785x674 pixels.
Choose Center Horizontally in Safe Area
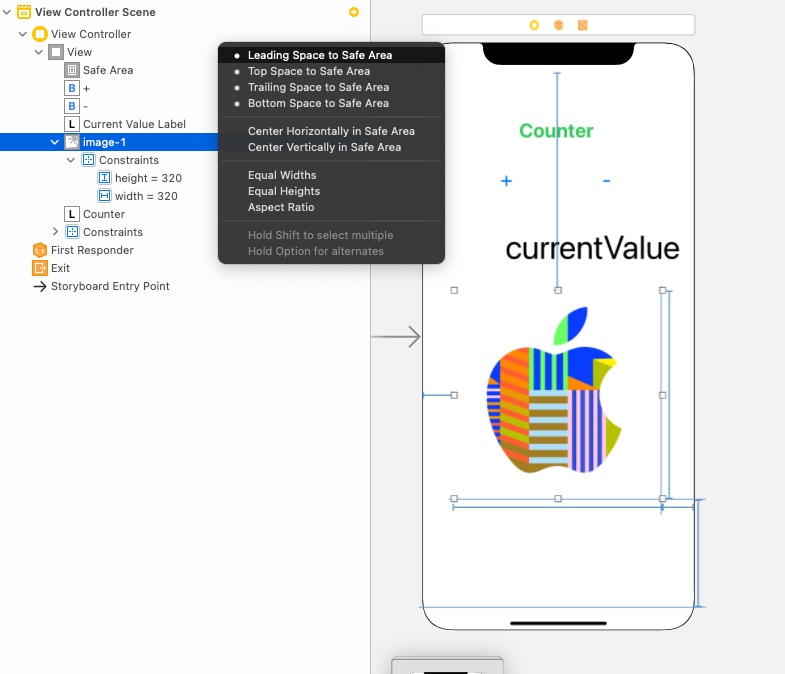tap(331, 131)
